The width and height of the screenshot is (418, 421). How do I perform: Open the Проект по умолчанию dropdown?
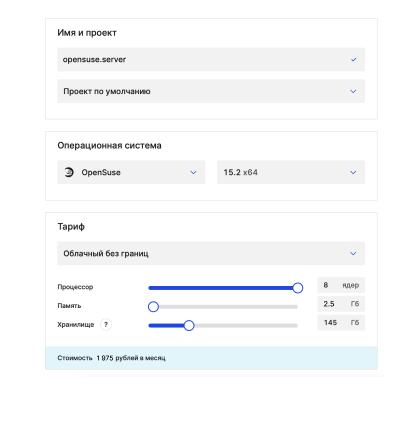(x=211, y=91)
